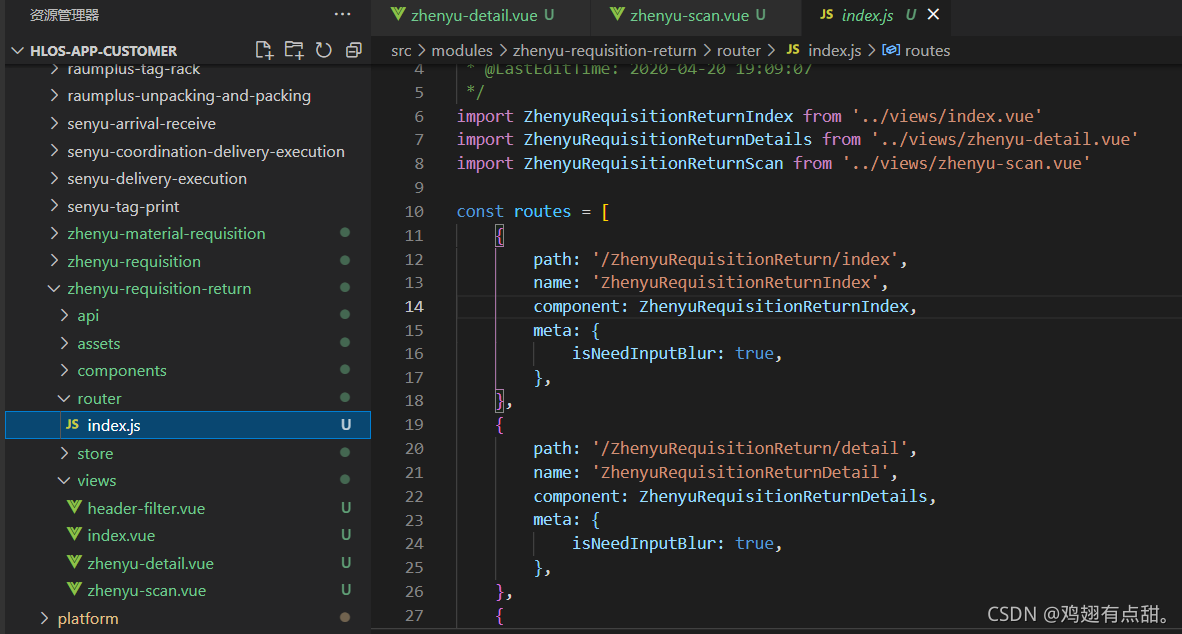The width and height of the screenshot is (1182, 634).
Task: Expand zhenyu-material-requisition folder
Action: point(166,234)
